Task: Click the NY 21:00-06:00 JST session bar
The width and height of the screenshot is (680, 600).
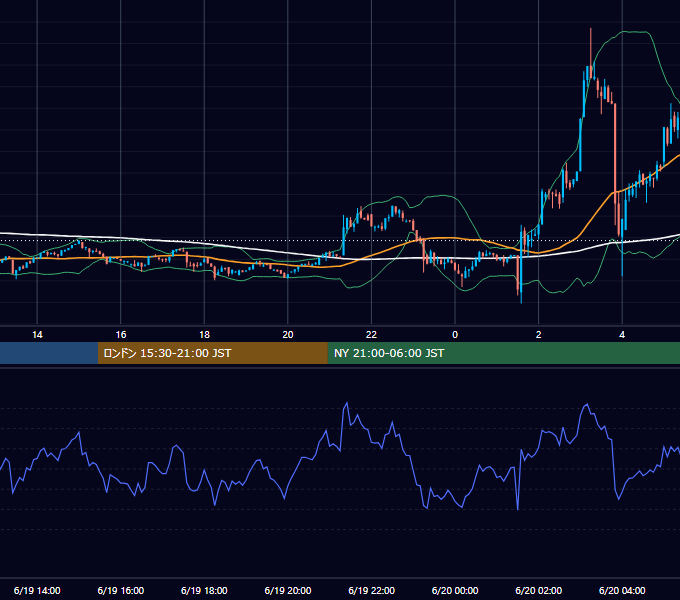Action: [x=503, y=353]
